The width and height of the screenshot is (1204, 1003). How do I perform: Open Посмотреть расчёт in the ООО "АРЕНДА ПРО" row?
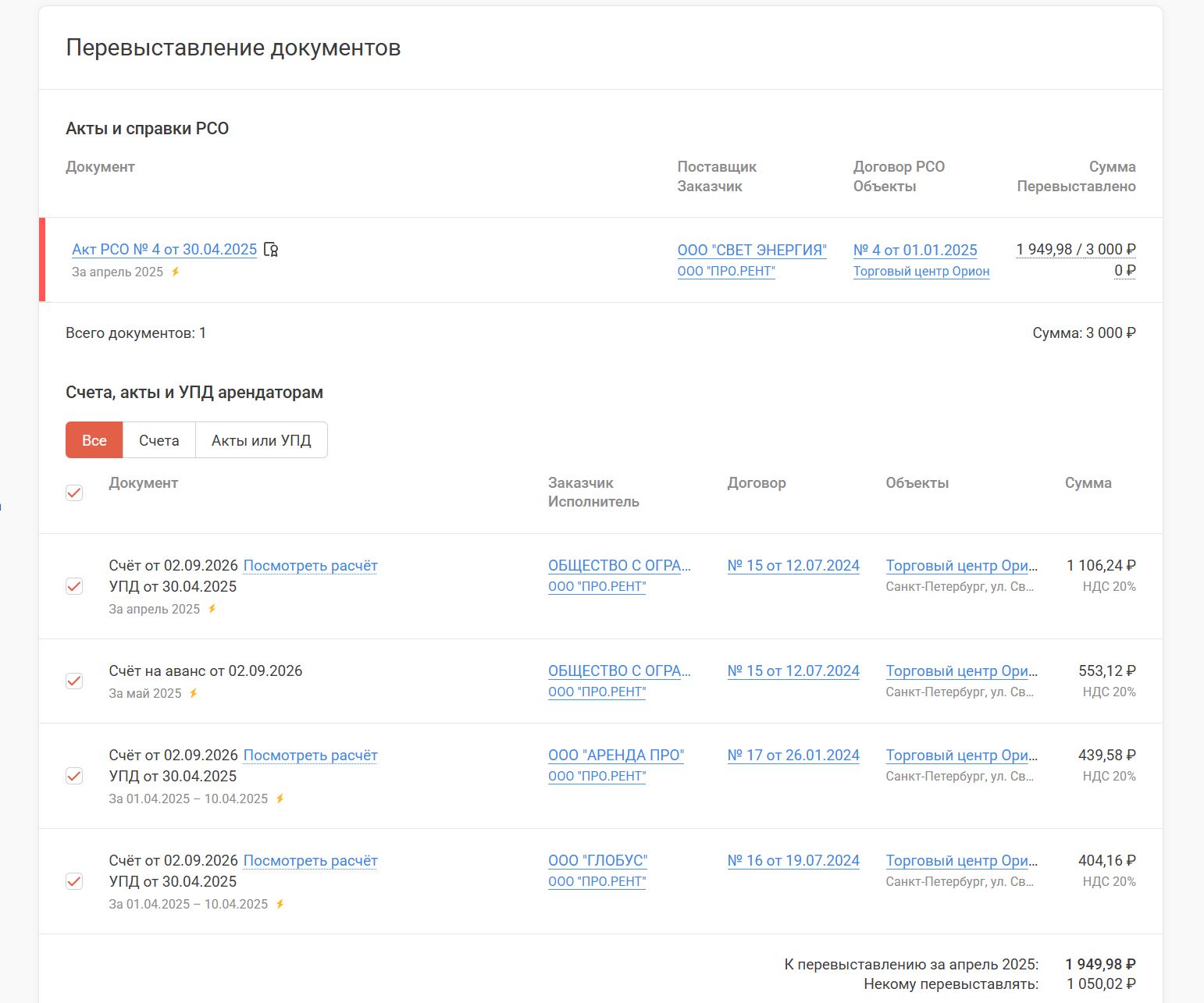(x=311, y=756)
